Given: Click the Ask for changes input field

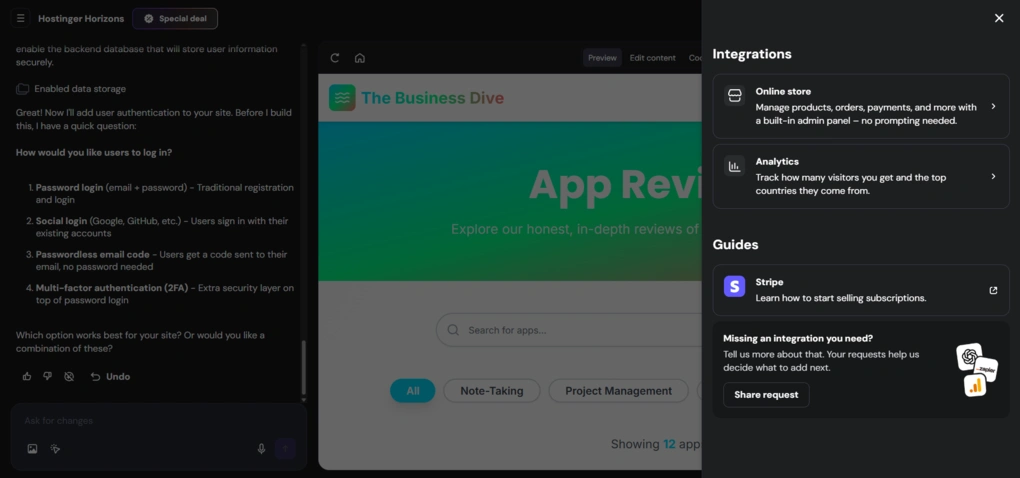Looking at the screenshot, I should (x=150, y=421).
